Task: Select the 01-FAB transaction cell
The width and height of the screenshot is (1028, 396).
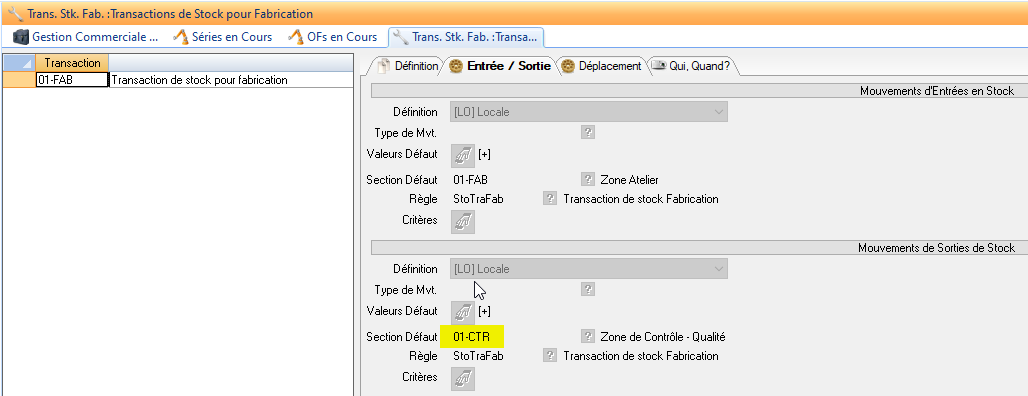Action: pyautogui.click(x=72, y=80)
